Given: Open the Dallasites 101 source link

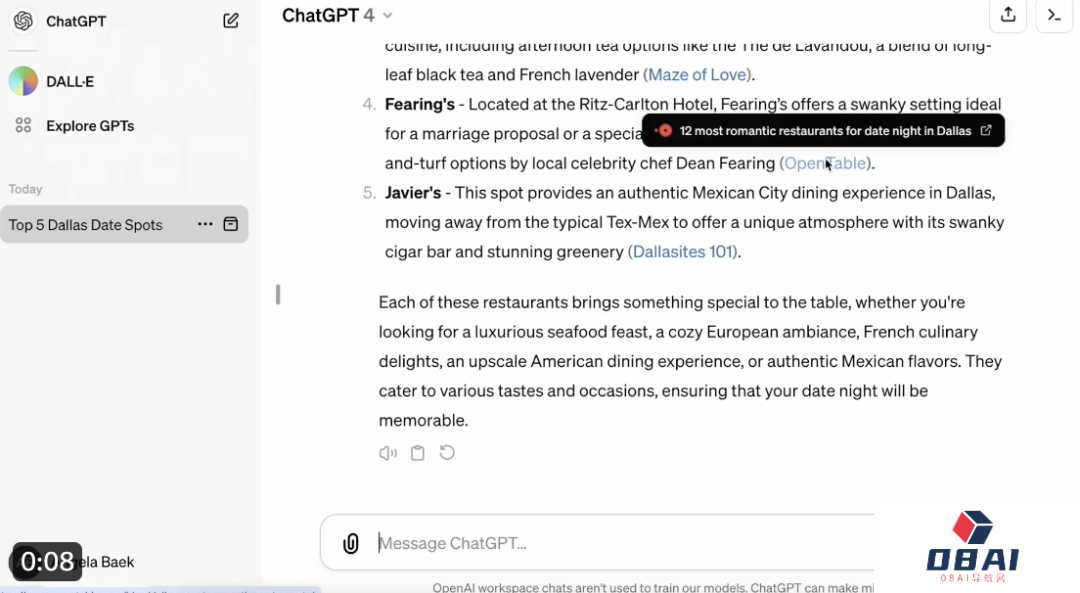Looking at the screenshot, I should [683, 251].
